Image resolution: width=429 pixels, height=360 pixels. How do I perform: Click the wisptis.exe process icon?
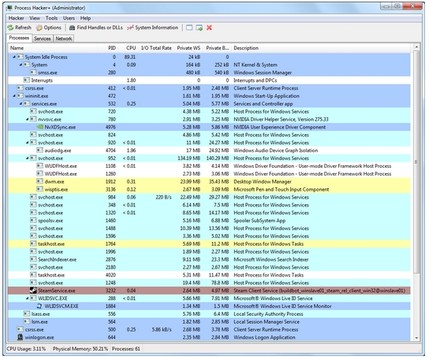pos(40,189)
